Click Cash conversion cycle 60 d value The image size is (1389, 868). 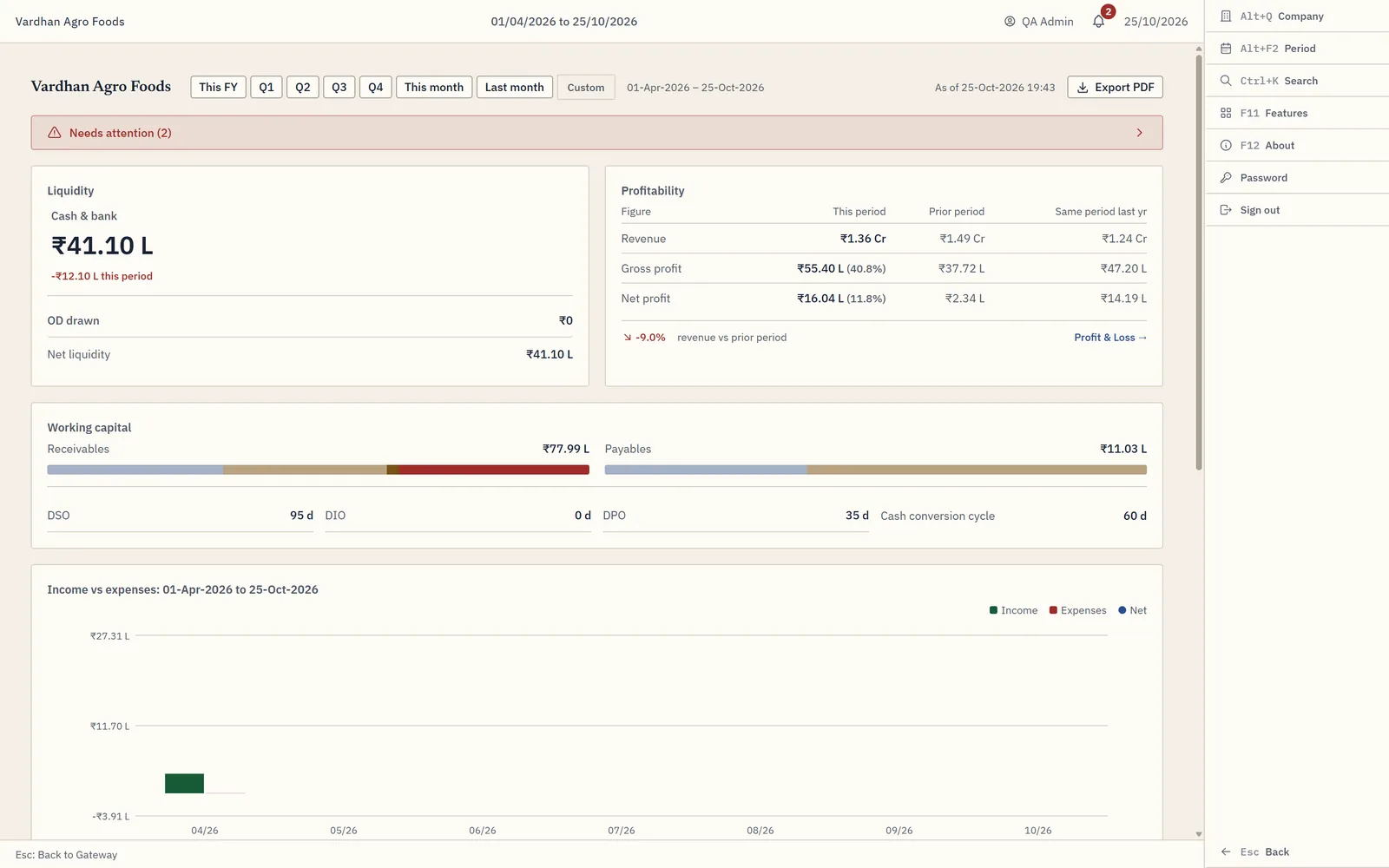pos(1135,516)
